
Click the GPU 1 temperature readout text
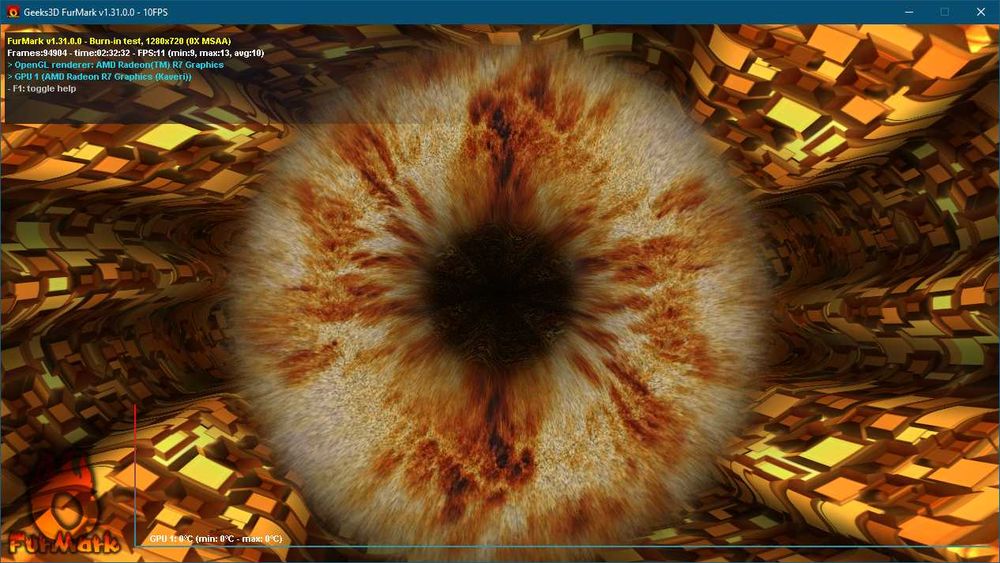click(x=216, y=539)
